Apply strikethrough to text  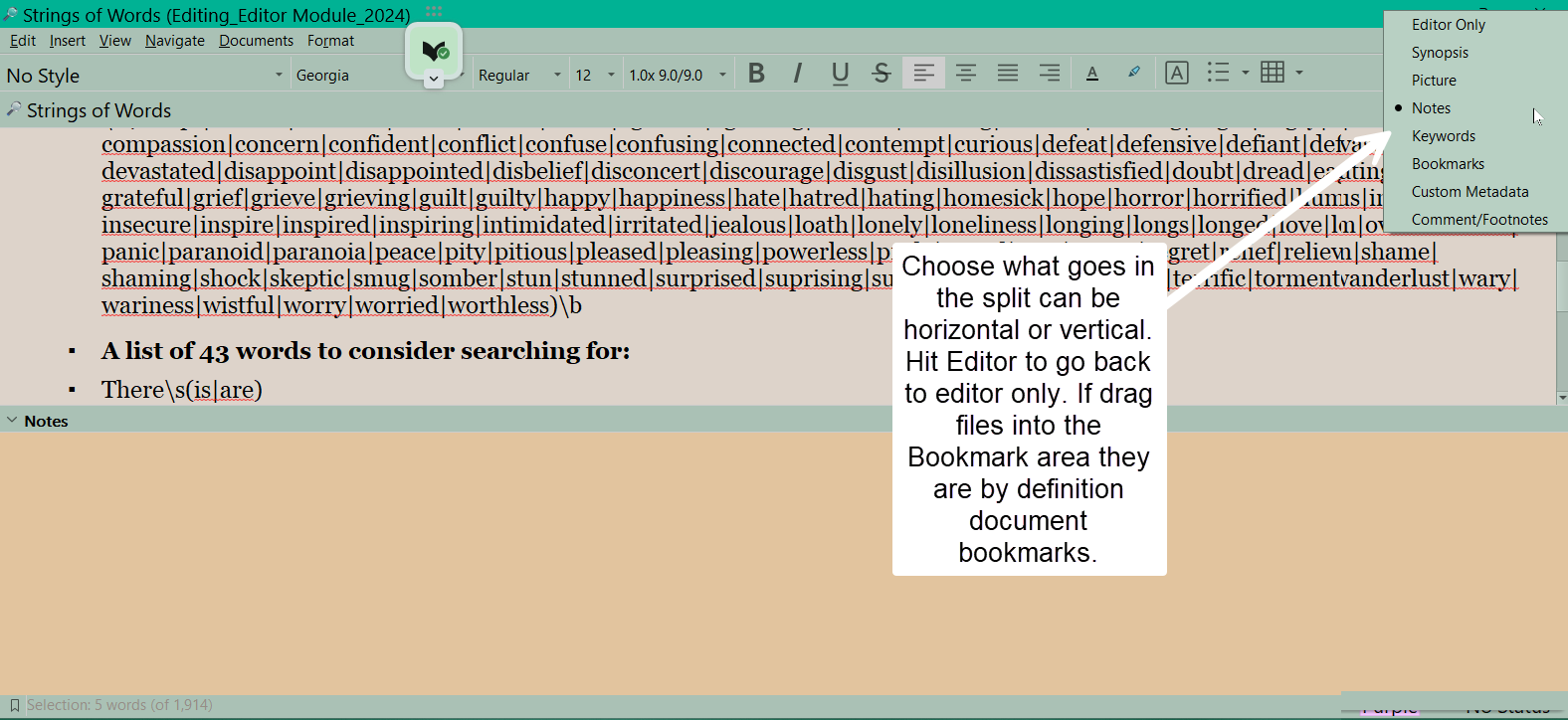pyautogui.click(x=882, y=74)
